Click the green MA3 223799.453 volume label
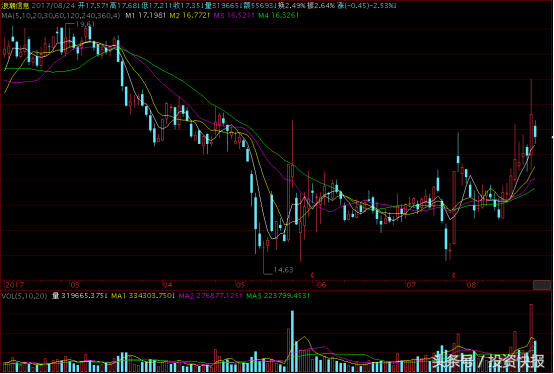Image resolution: width=554 pixels, height=374 pixels. [x=278, y=296]
